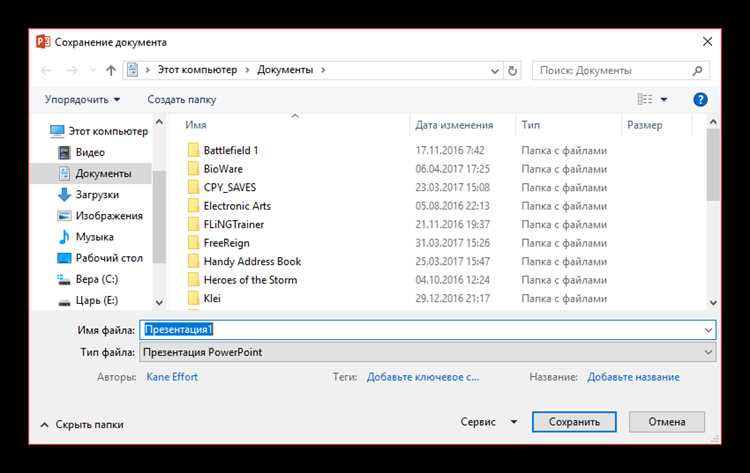Open view options dropdown arrow
This screenshot has width=750, height=473.
664,99
